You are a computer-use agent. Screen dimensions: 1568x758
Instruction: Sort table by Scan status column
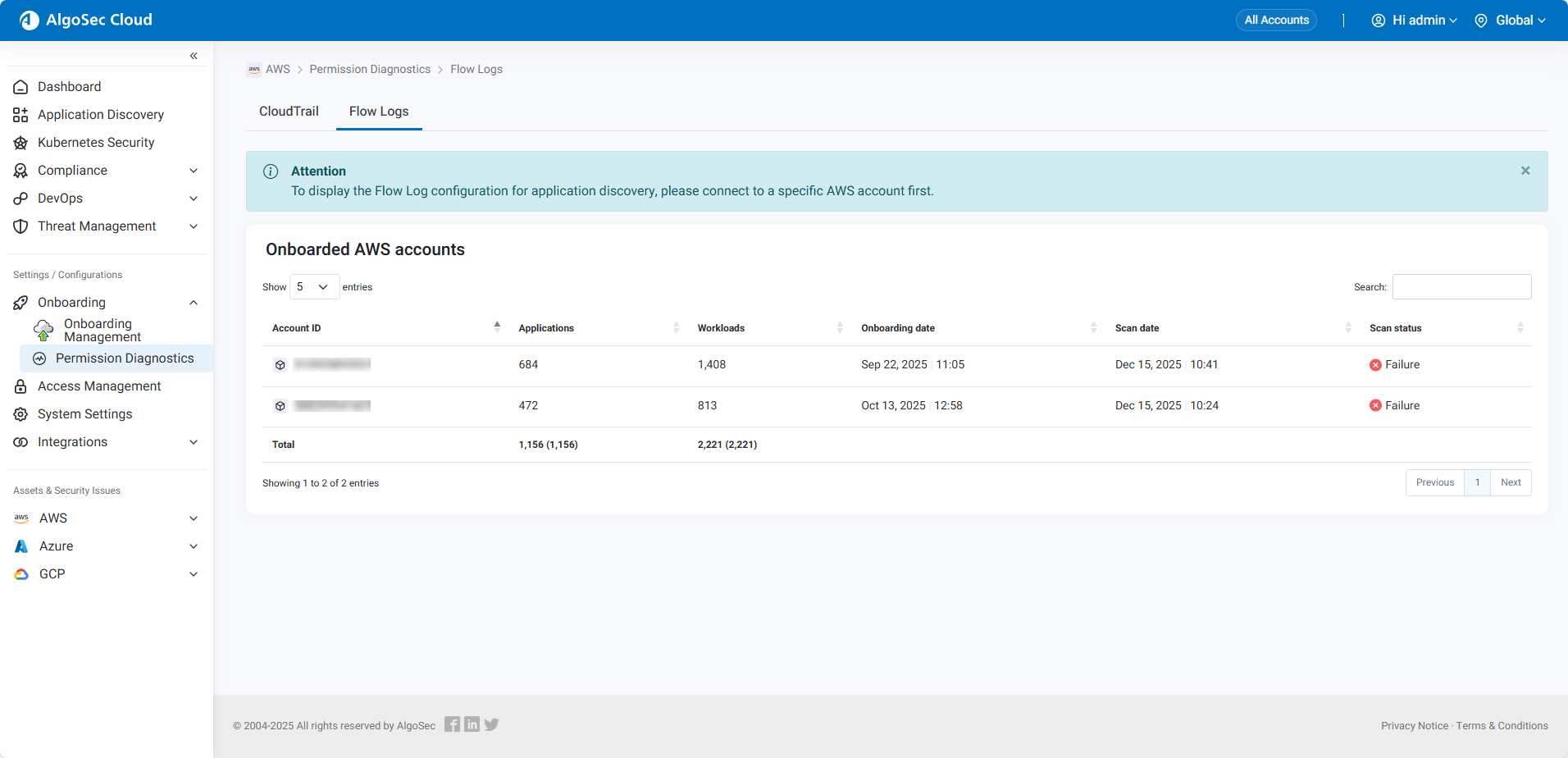click(1395, 328)
